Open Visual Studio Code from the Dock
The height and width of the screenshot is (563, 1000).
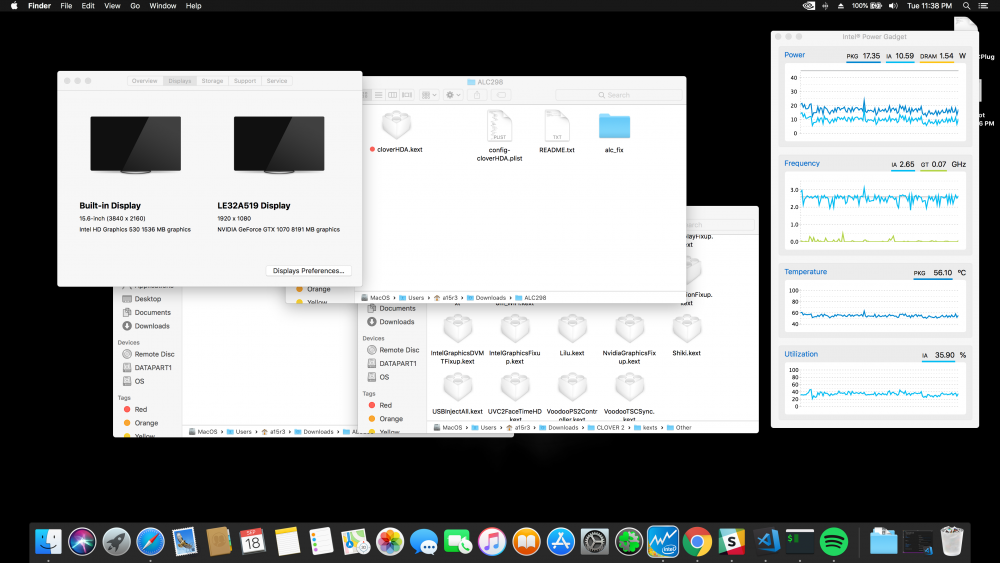click(766, 542)
